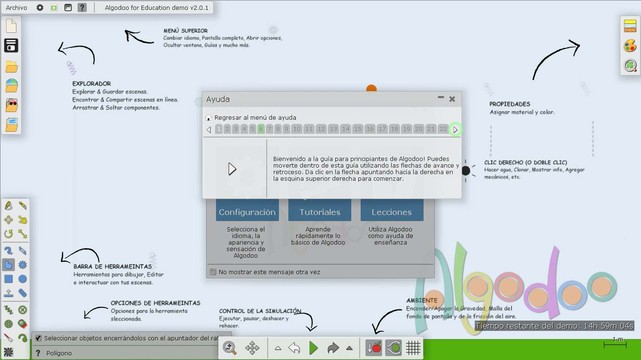Select the Pan view tool
The image size is (641, 360).
point(252,348)
